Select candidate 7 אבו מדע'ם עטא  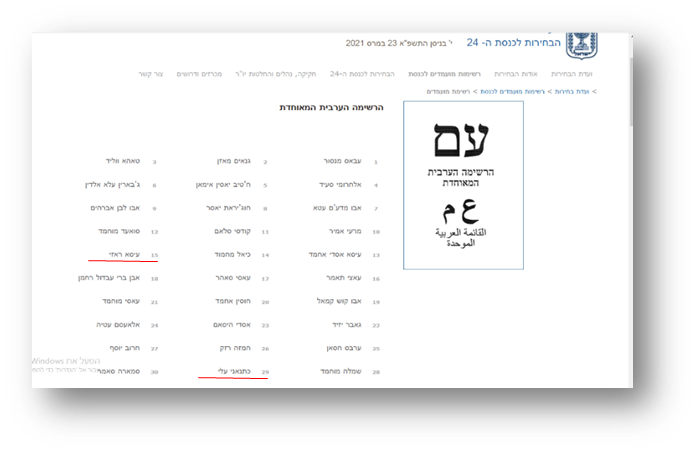pyautogui.click(x=337, y=208)
